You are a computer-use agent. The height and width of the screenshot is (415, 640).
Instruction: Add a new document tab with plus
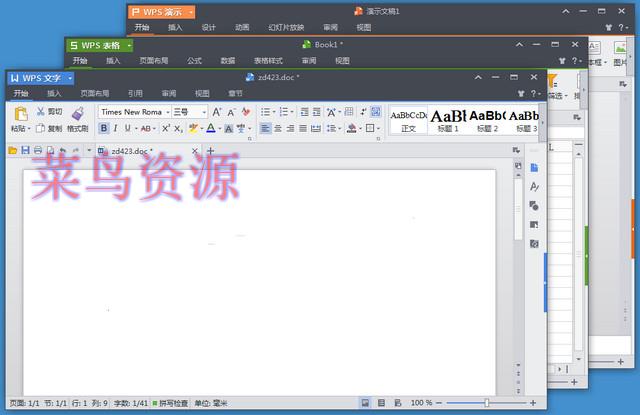(x=211, y=151)
